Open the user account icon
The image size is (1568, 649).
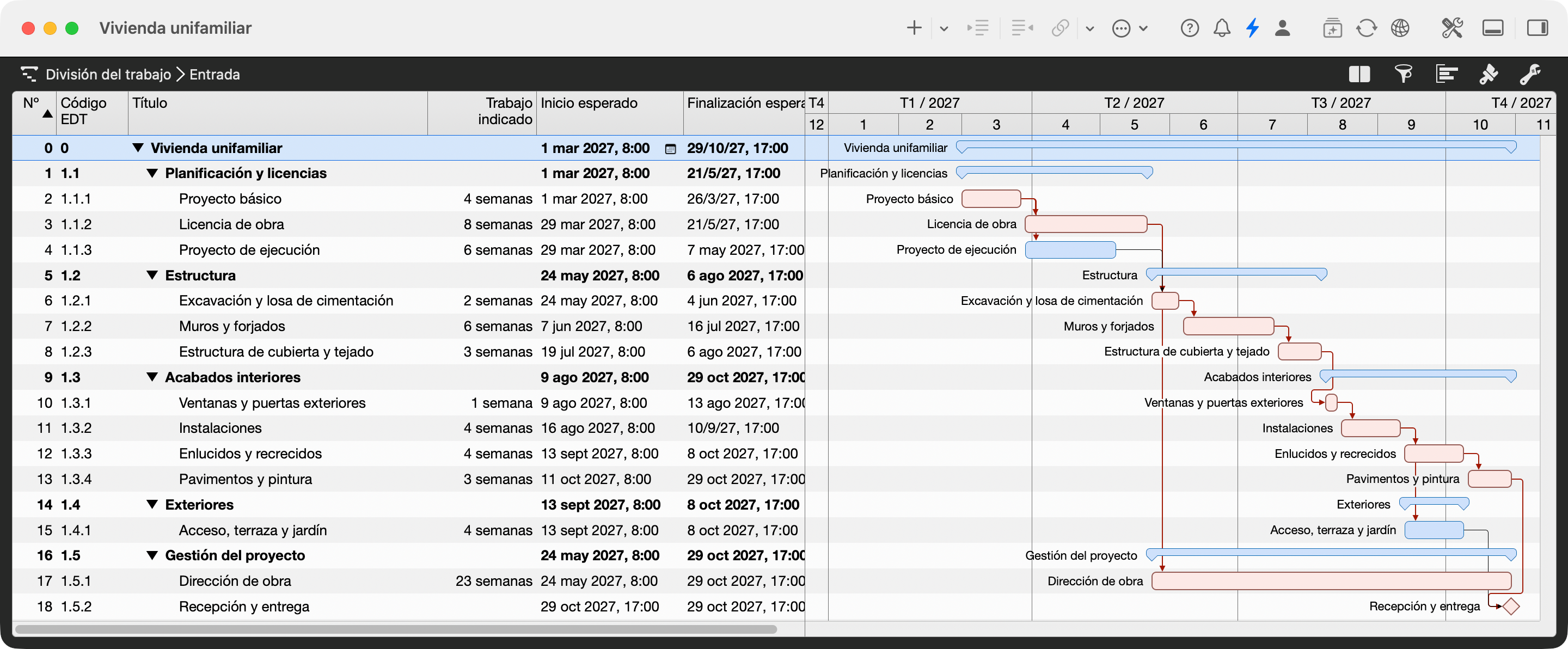[1283, 28]
